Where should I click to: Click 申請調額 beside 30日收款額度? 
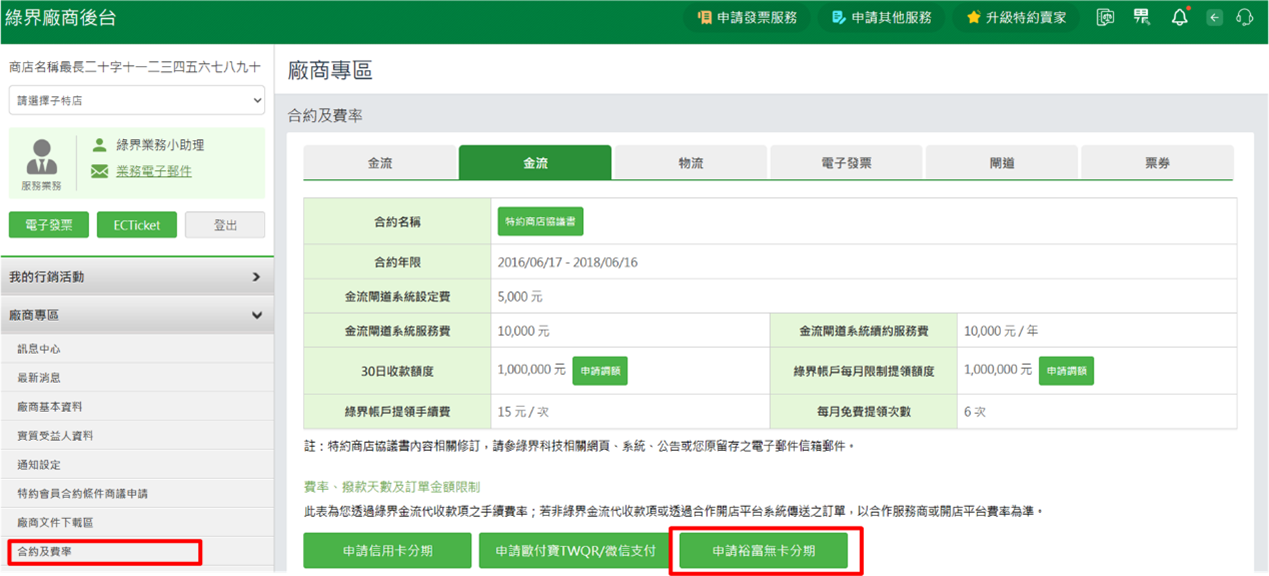point(600,371)
